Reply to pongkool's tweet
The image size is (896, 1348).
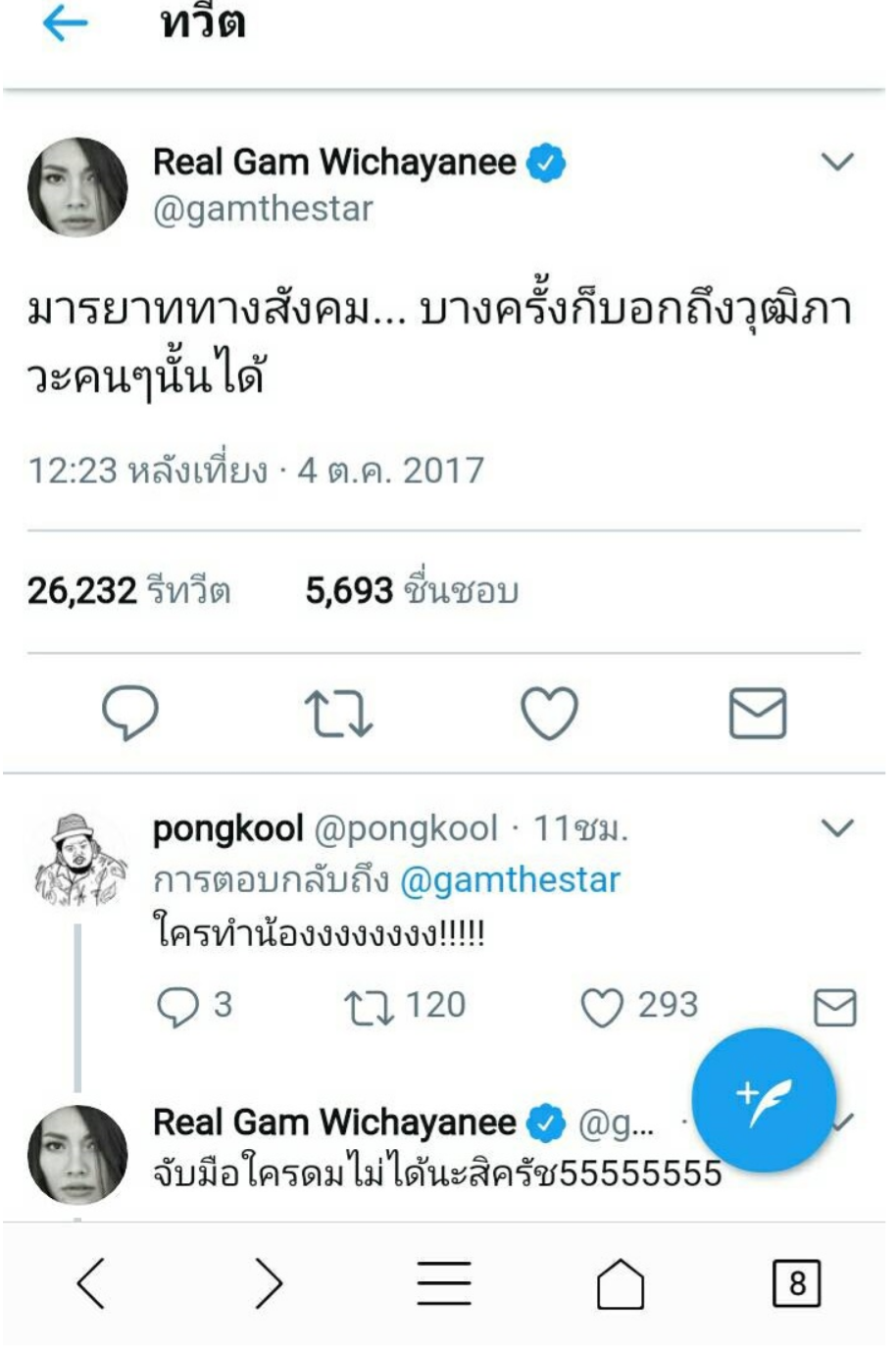coord(177,1007)
